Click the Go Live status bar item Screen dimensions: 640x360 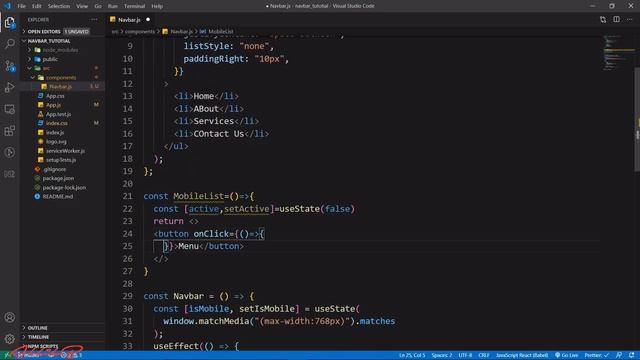(x=567, y=355)
